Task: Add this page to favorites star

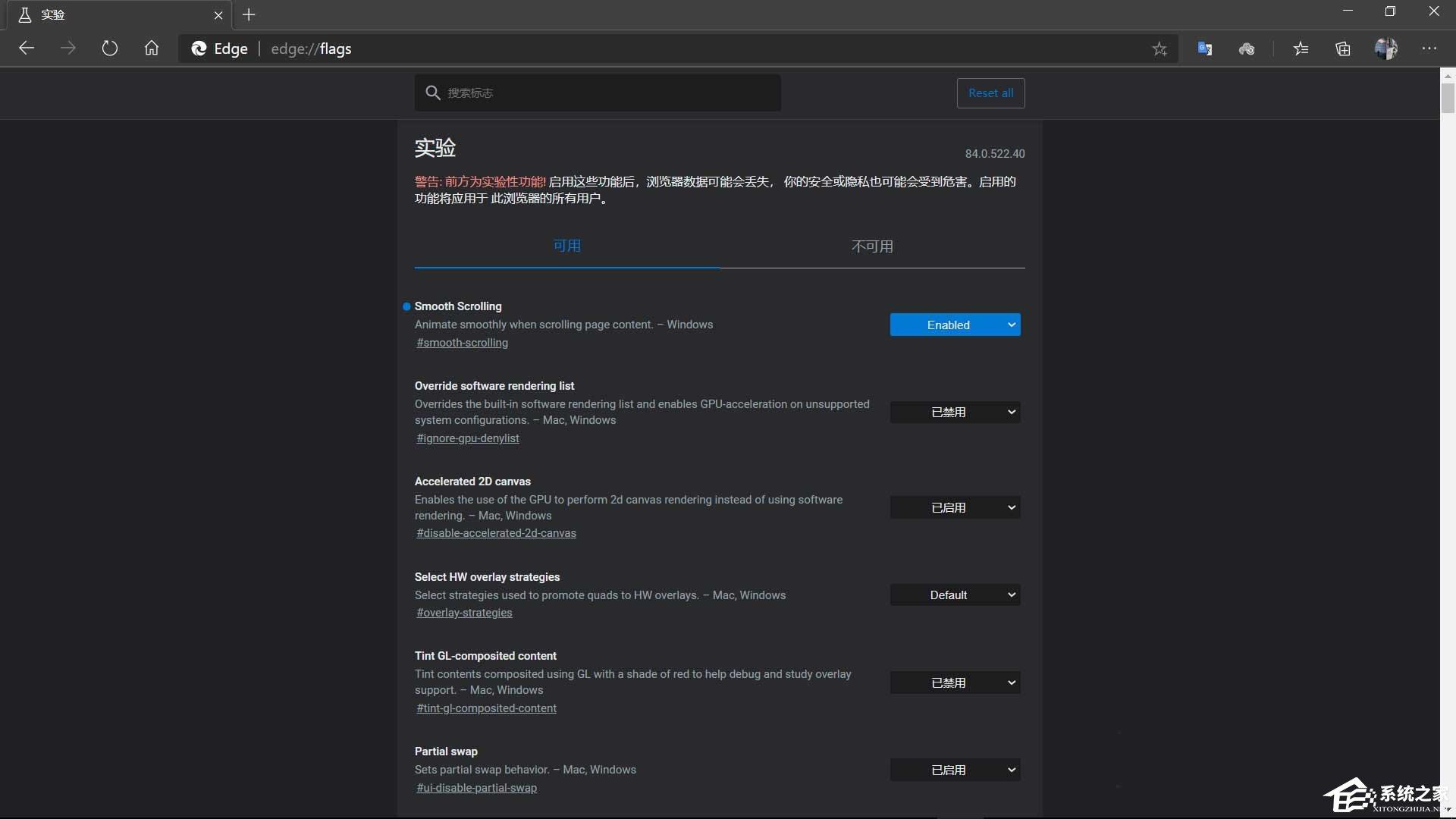Action: pyautogui.click(x=1159, y=49)
